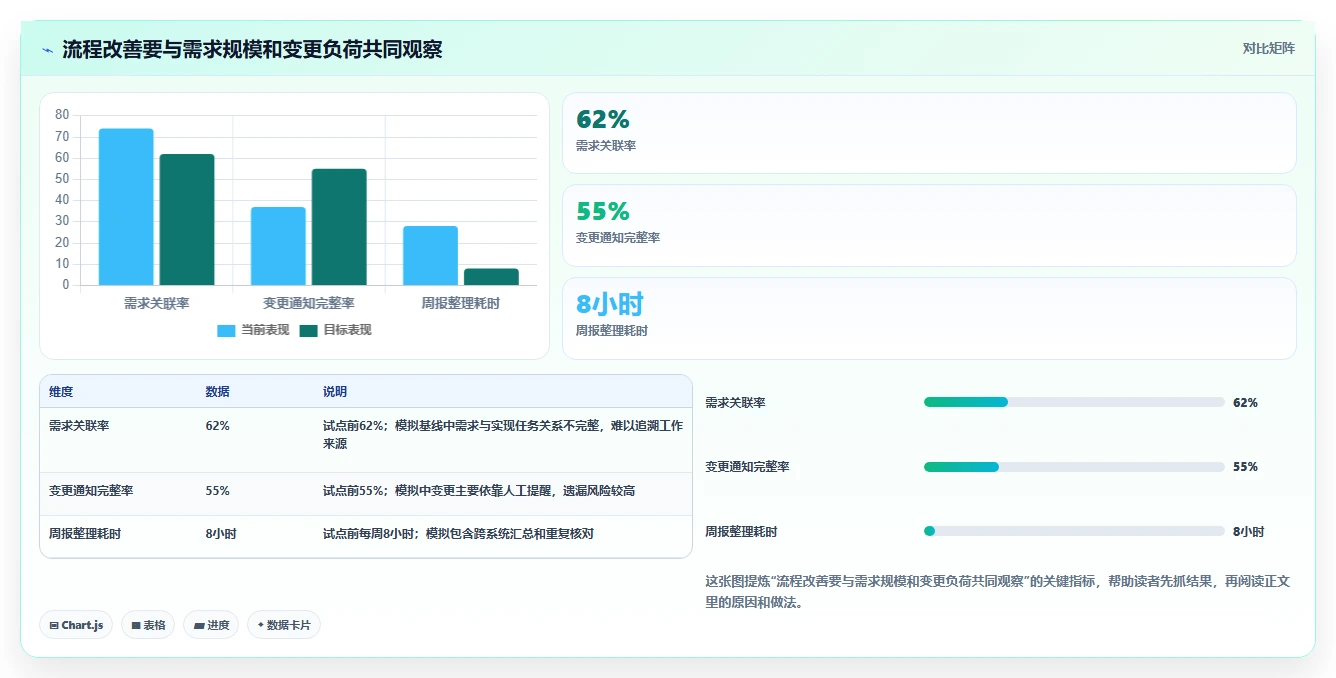Click the 周报整理耗时 x-axis label on chart
The width and height of the screenshot is (1336, 678).
point(461,303)
